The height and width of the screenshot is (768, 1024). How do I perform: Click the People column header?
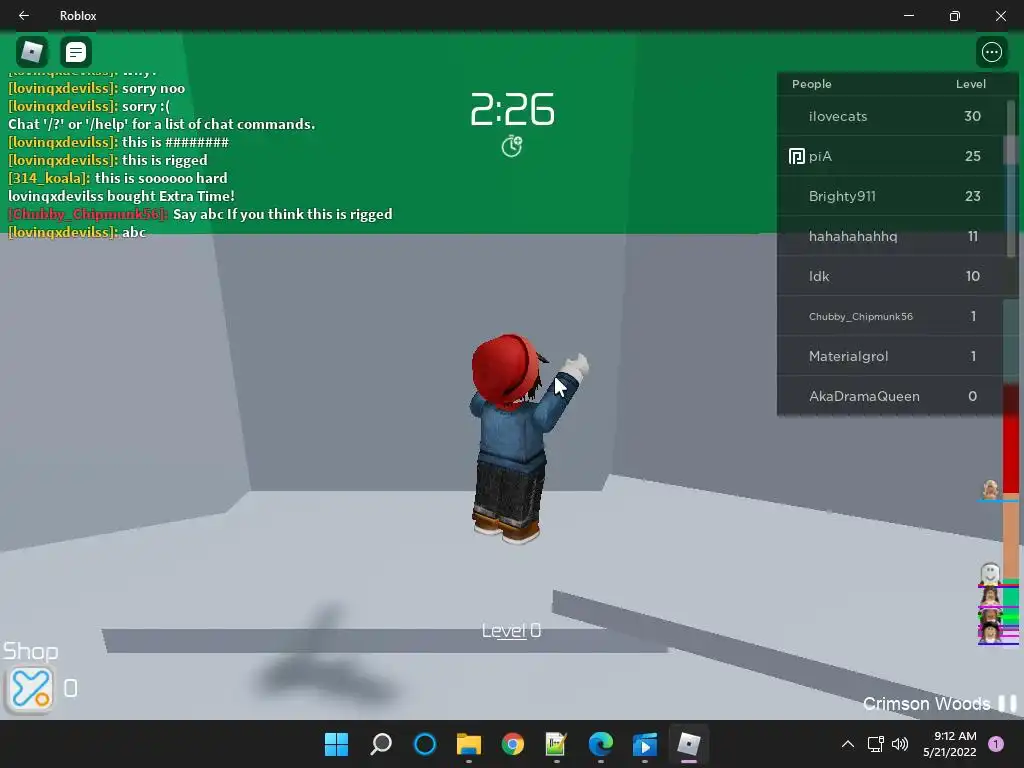[x=812, y=84]
